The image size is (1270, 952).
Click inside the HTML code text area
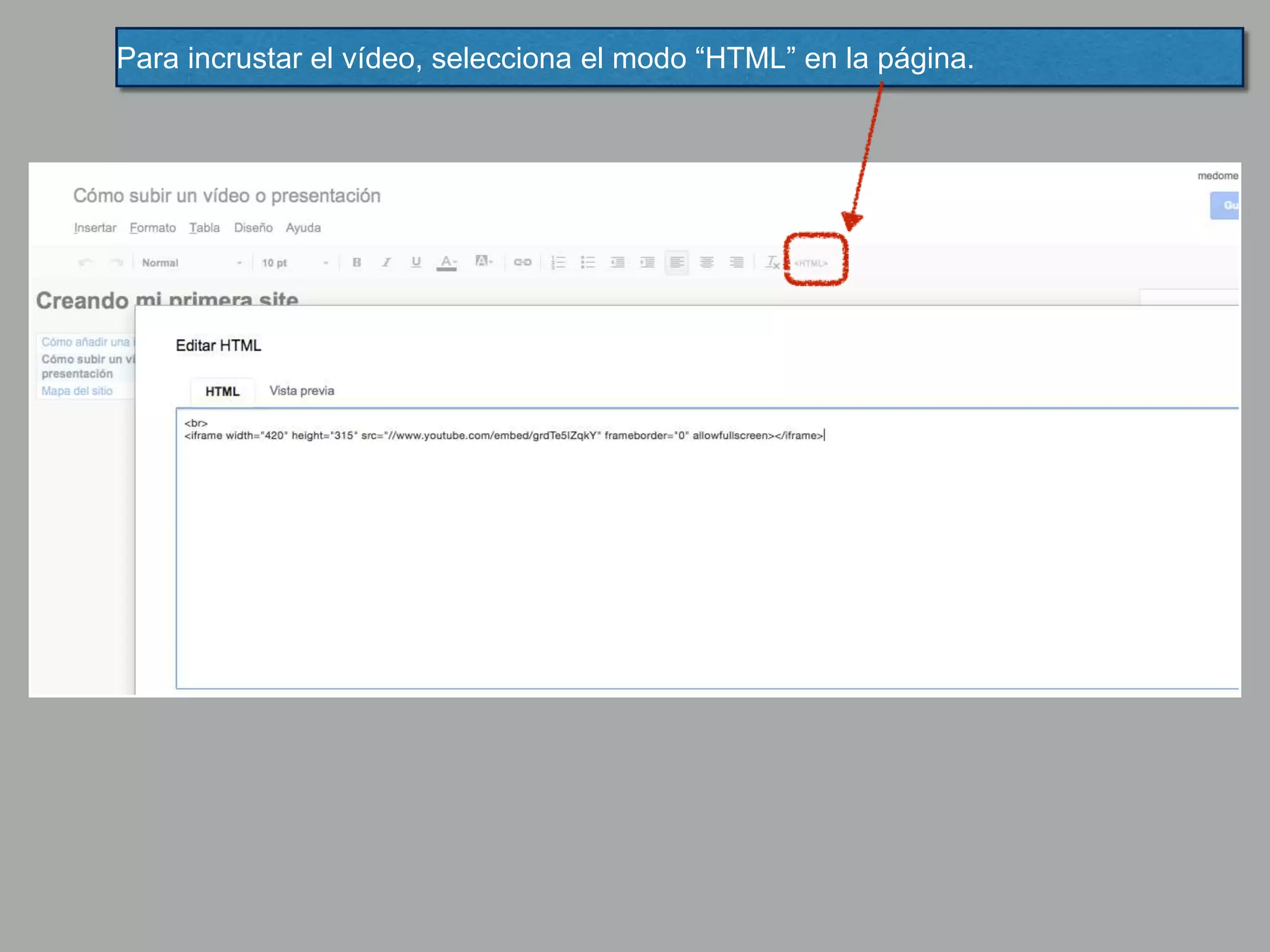[x=708, y=549]
